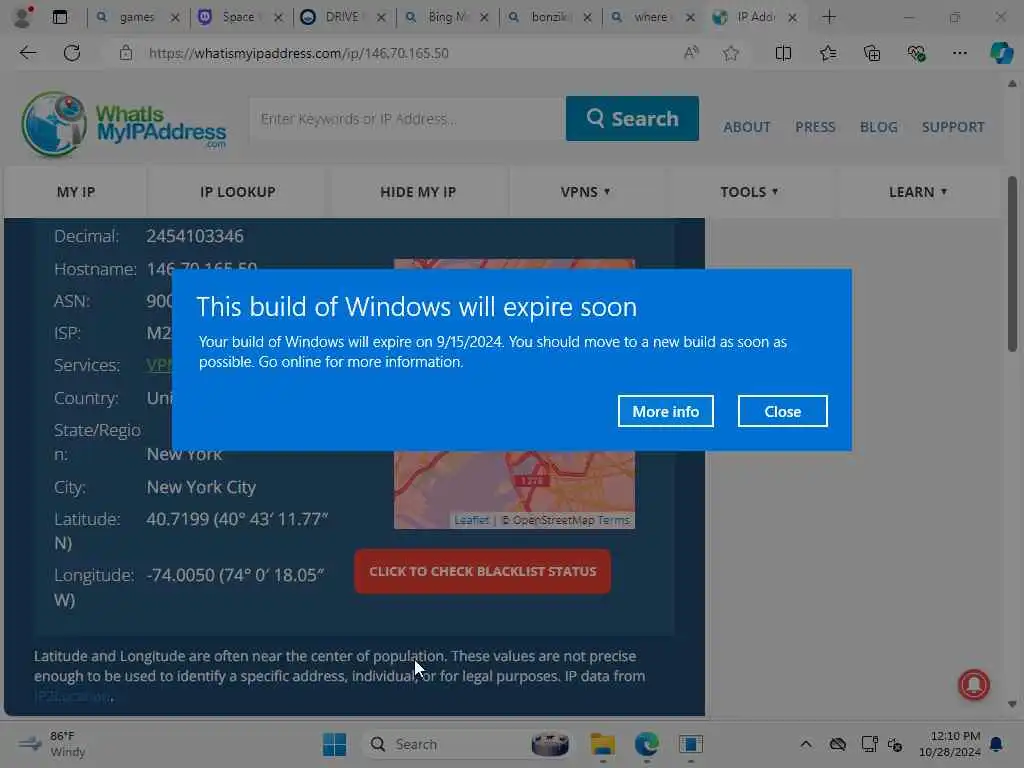
Task: Switch to the Space tab
Action: point(238,17)
